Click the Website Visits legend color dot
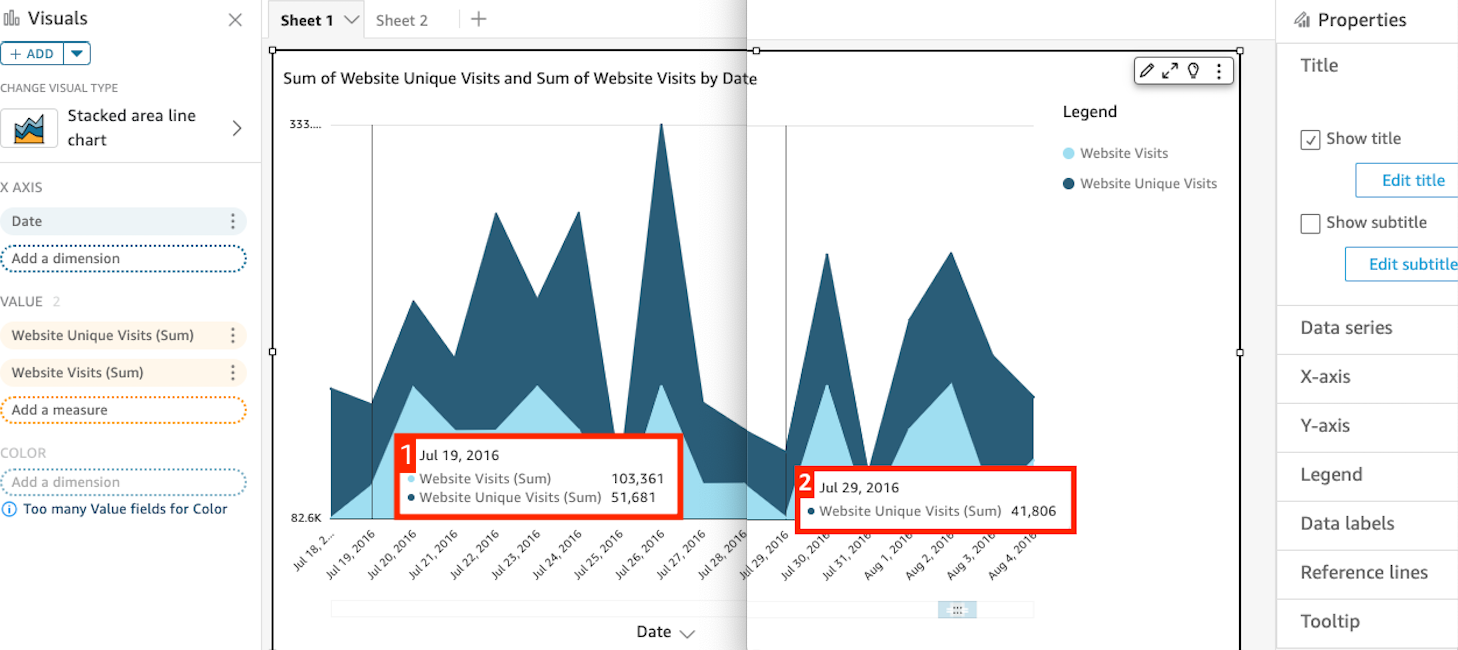Viewport: 1458px width, 650px height. (1069, 153)
